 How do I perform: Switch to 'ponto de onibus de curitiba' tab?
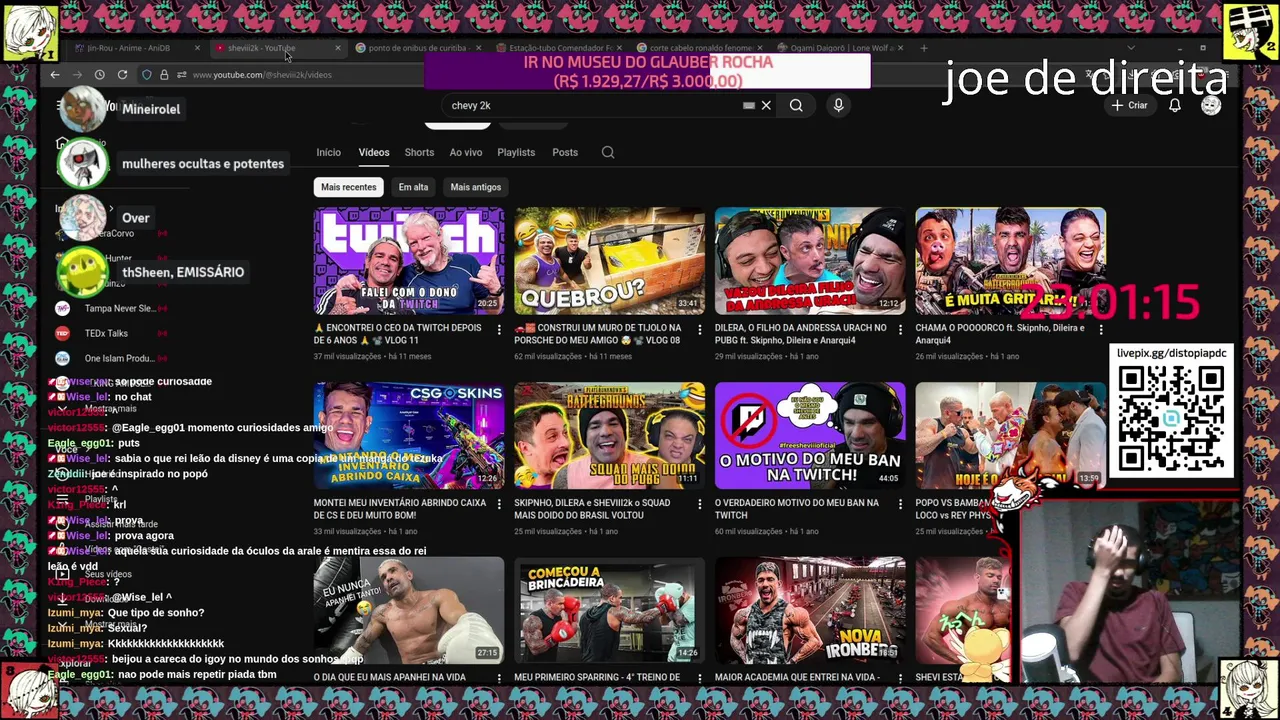416,48
